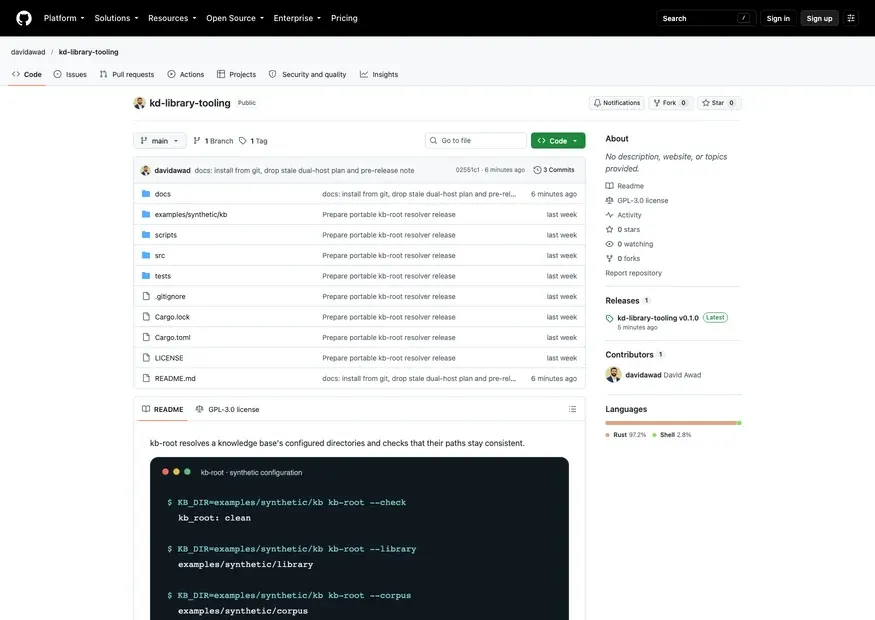Click the Sign in button
This screenshot has height=620, width=875.
[778, 18]
